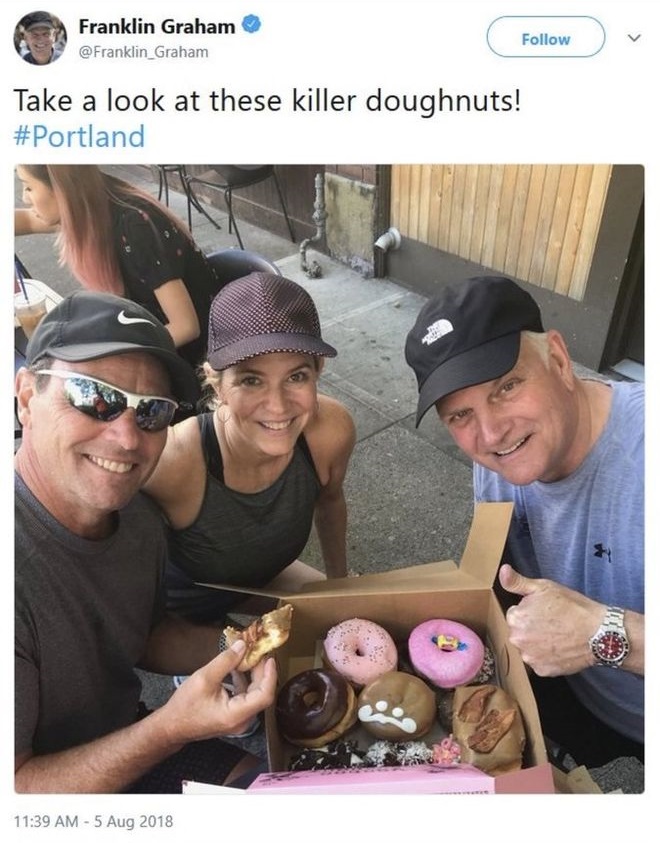Open the Franklin Graham display name
660x843 pixels.
click(x=156, y=26)
